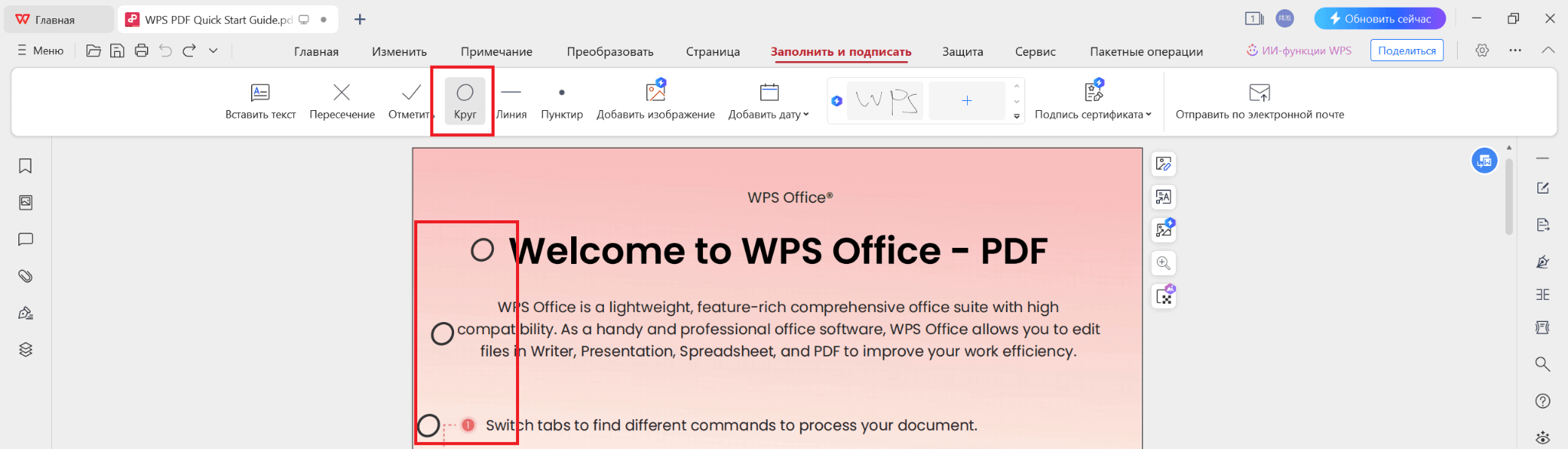1568x449 pixels.
Task: Save the document with the save icon
Action: [x=117, y=50]
